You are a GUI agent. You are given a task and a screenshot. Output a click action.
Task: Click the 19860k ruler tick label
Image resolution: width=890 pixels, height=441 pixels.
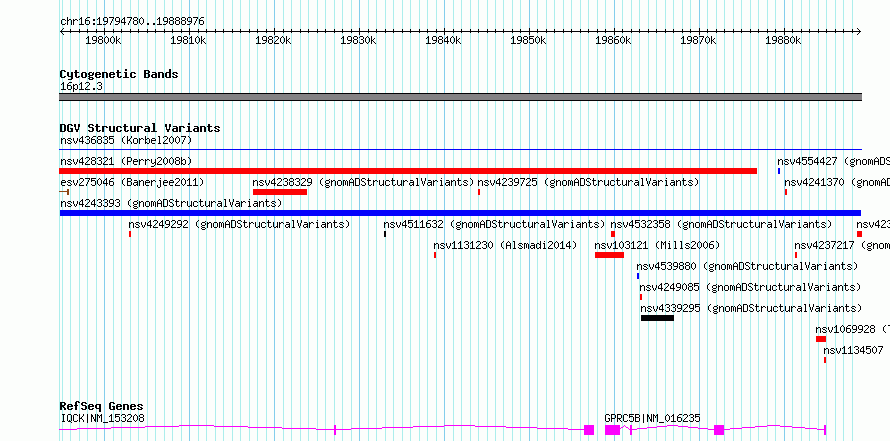(614, 41)
